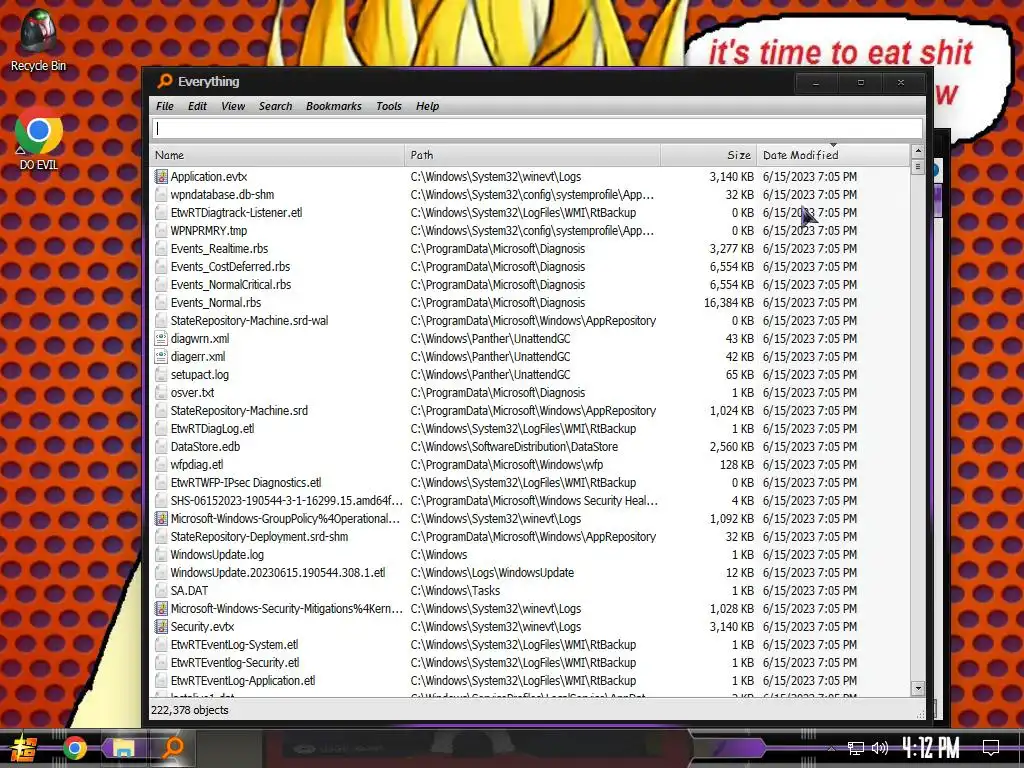The width and height of the screenshot is (1024, 768).
Task: Select StateRepository-Deployment.srd-shm file name
Action: [259, 537]
